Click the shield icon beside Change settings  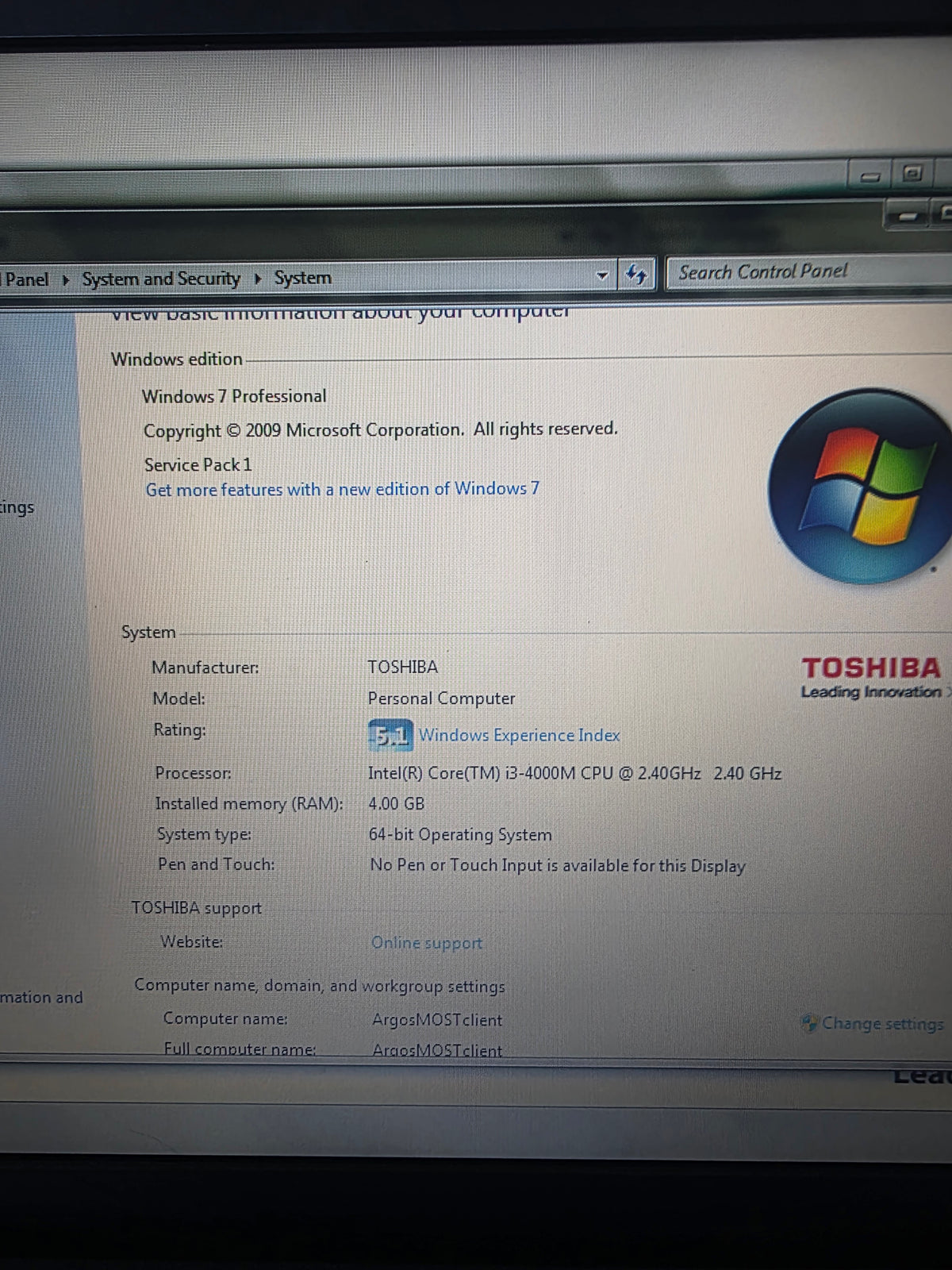coord(809,1023)
